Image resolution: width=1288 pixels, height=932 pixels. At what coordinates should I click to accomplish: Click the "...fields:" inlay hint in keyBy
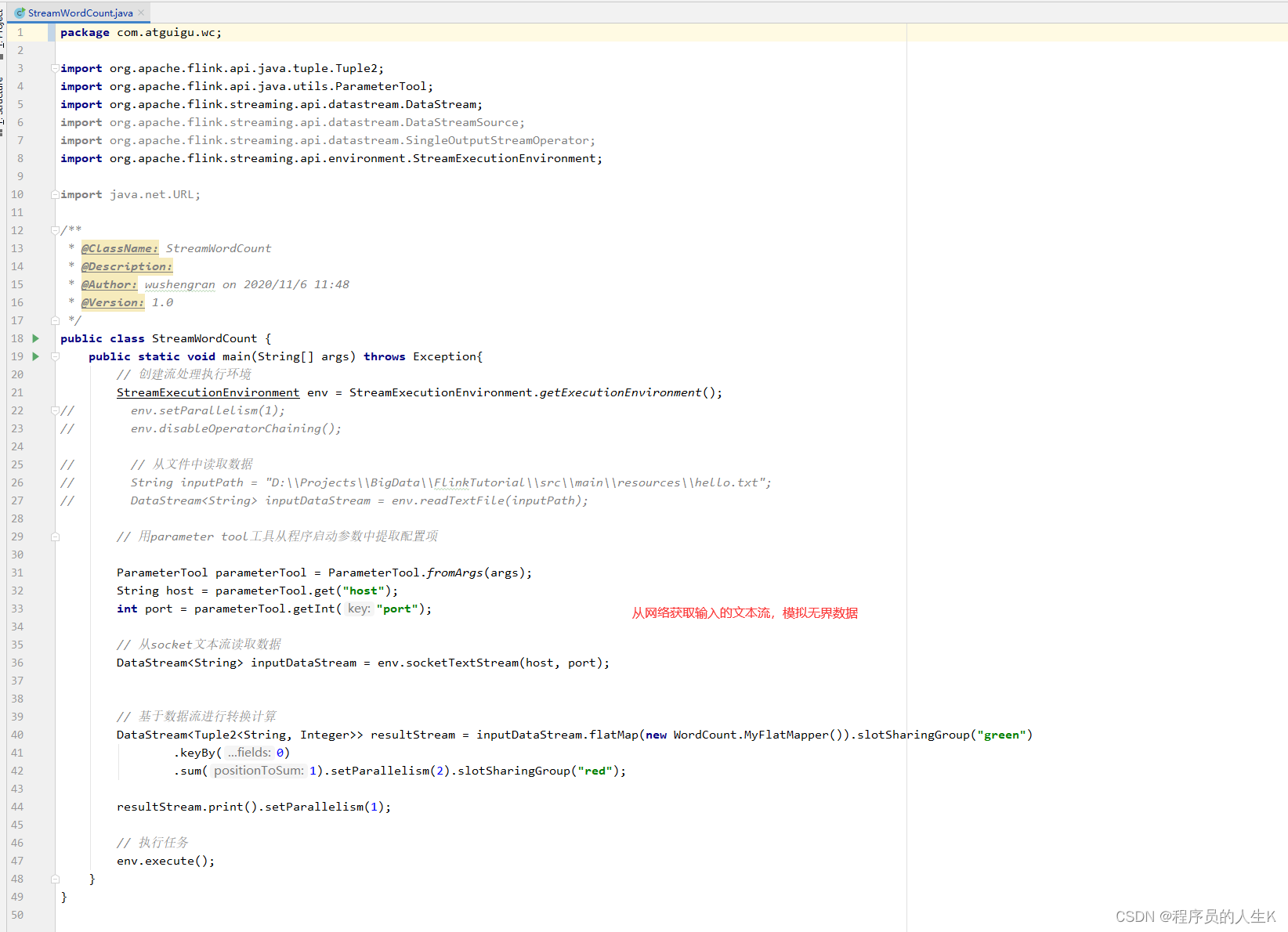point(249,753)
